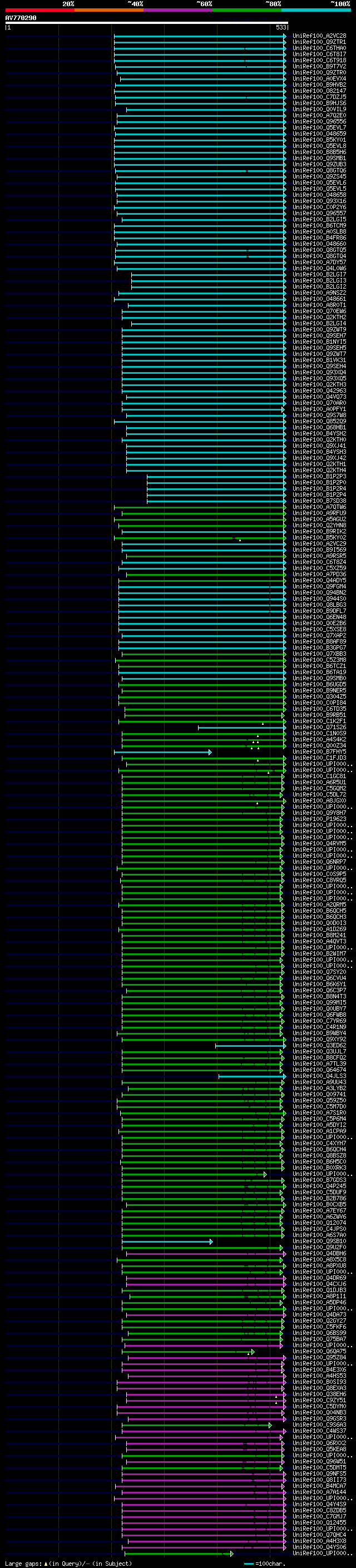Open the UniRef100_A8P1I1 hit

(x=319, y=1296)
